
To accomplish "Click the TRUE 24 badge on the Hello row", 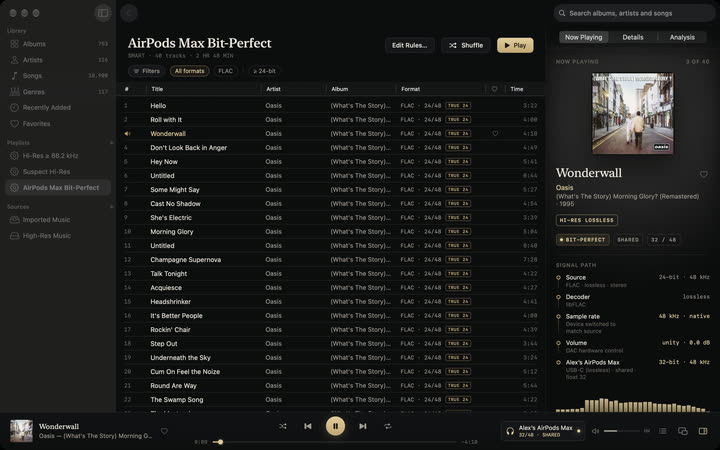I will 458,106.
